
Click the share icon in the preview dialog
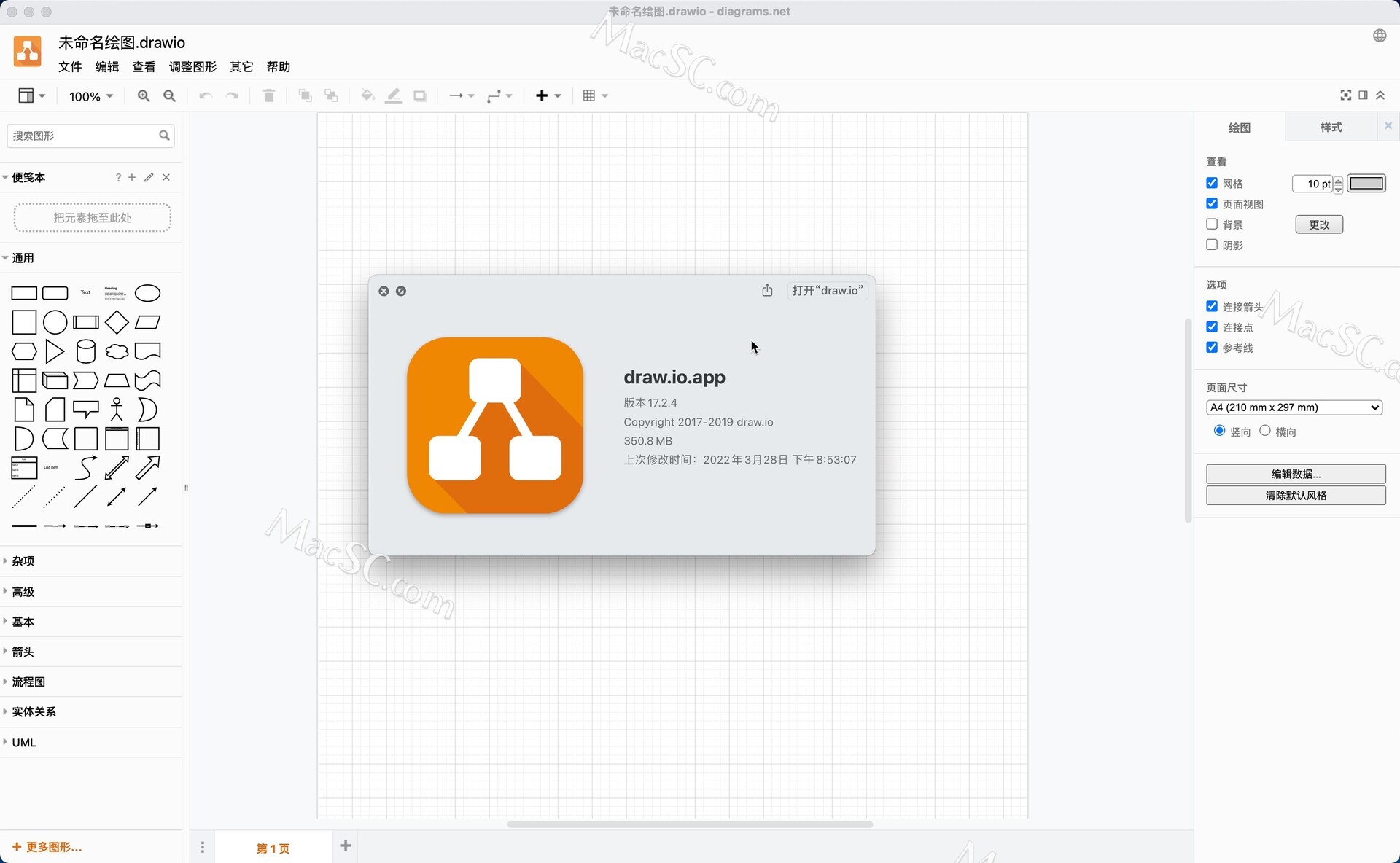coord(767,290)
